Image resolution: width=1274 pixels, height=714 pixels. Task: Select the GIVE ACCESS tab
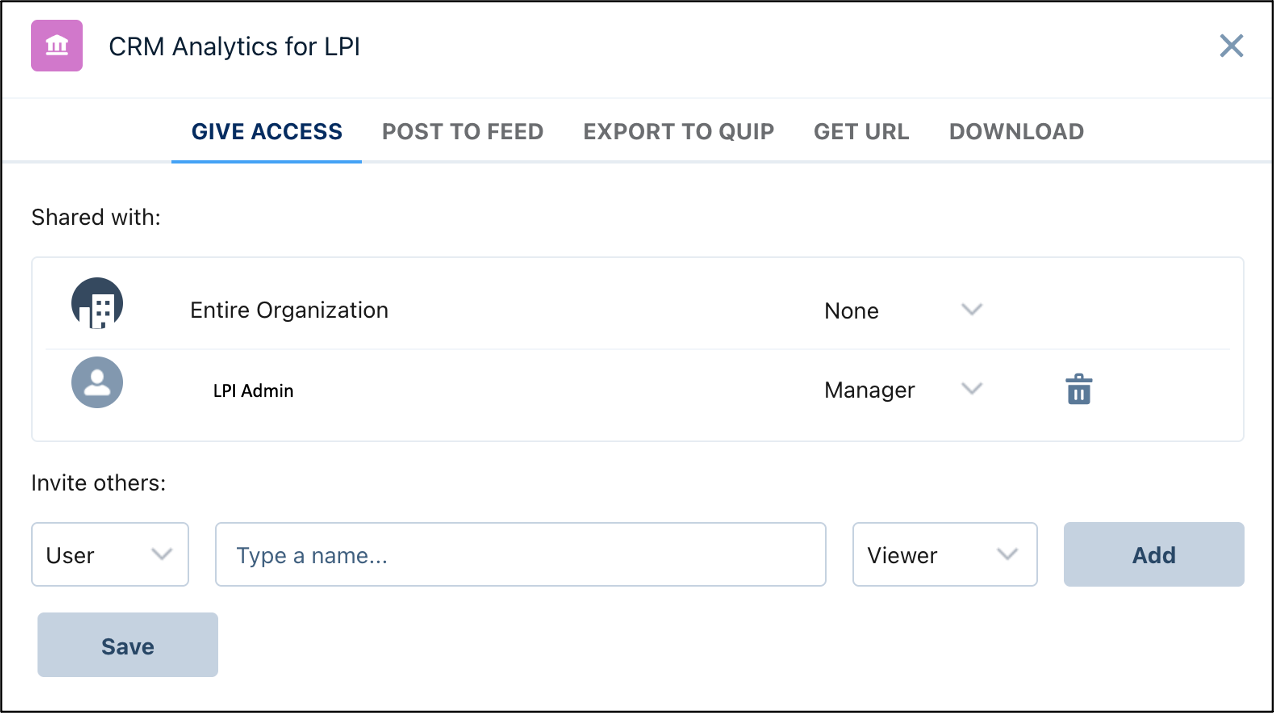tap(265, 131)
